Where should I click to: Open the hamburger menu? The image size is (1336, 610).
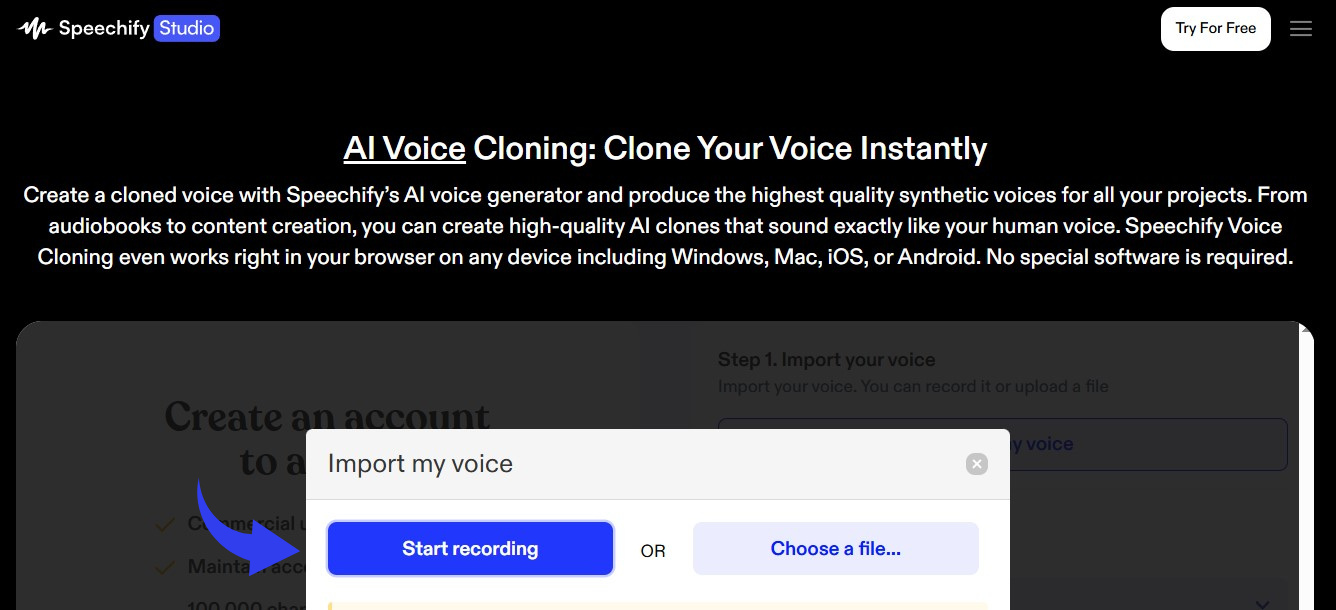[1300, 29]
